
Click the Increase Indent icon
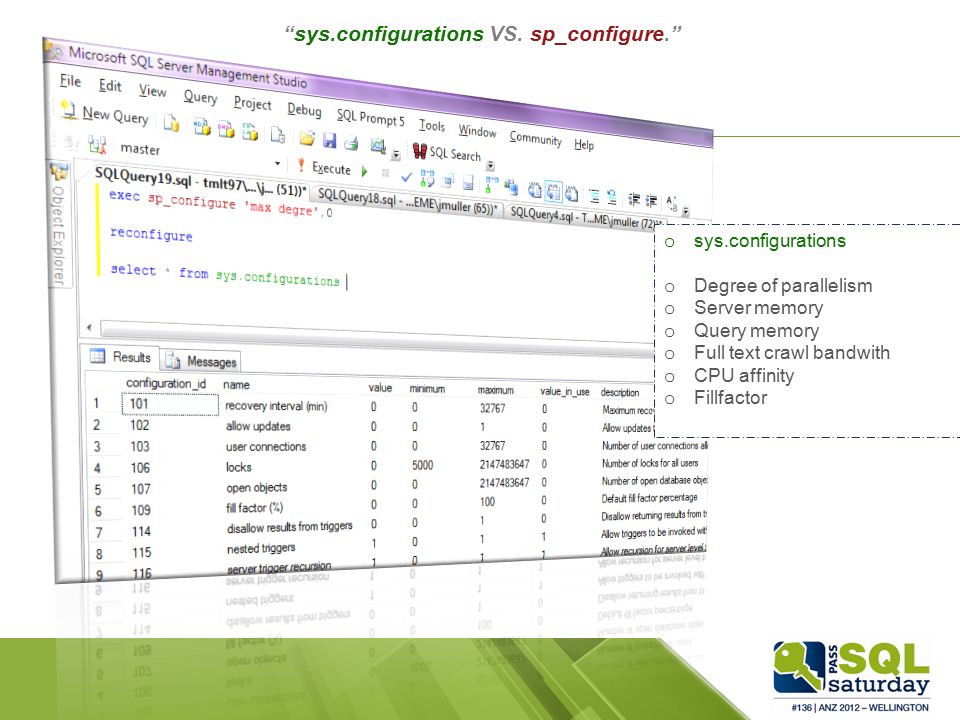tap(651, 201)
